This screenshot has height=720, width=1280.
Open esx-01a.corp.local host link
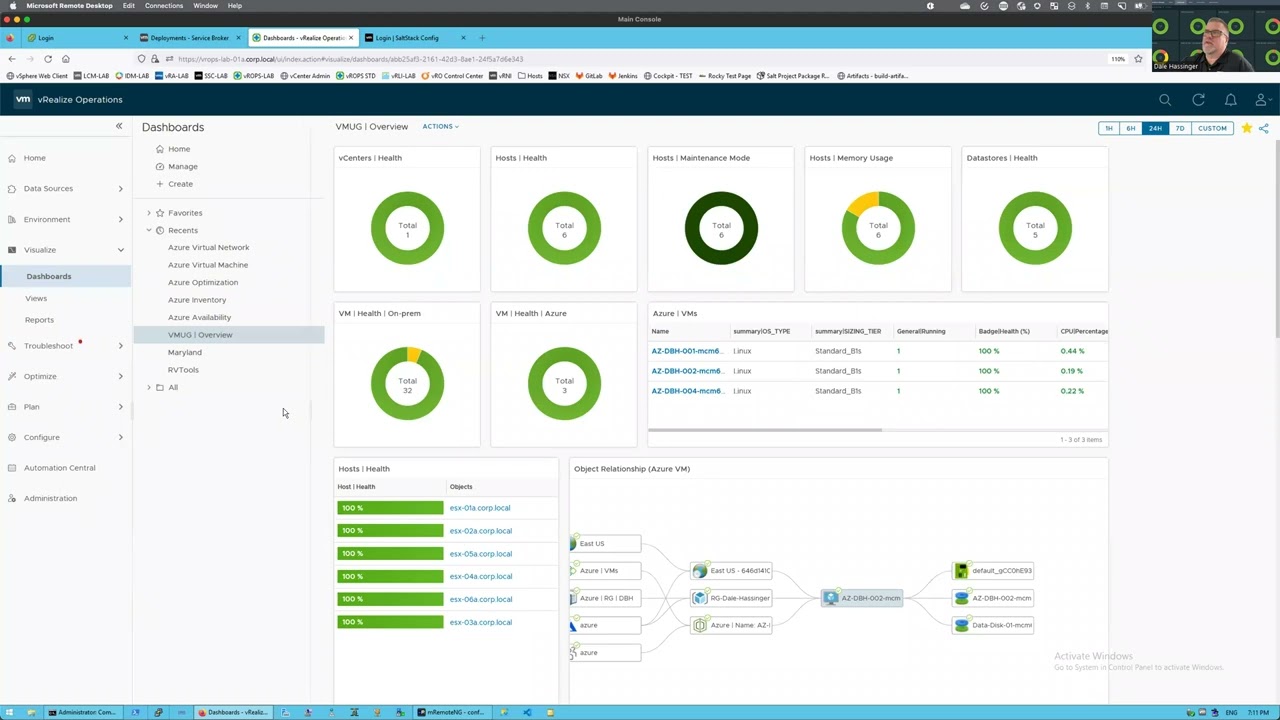pyautogui.click(x=480, y=508)
